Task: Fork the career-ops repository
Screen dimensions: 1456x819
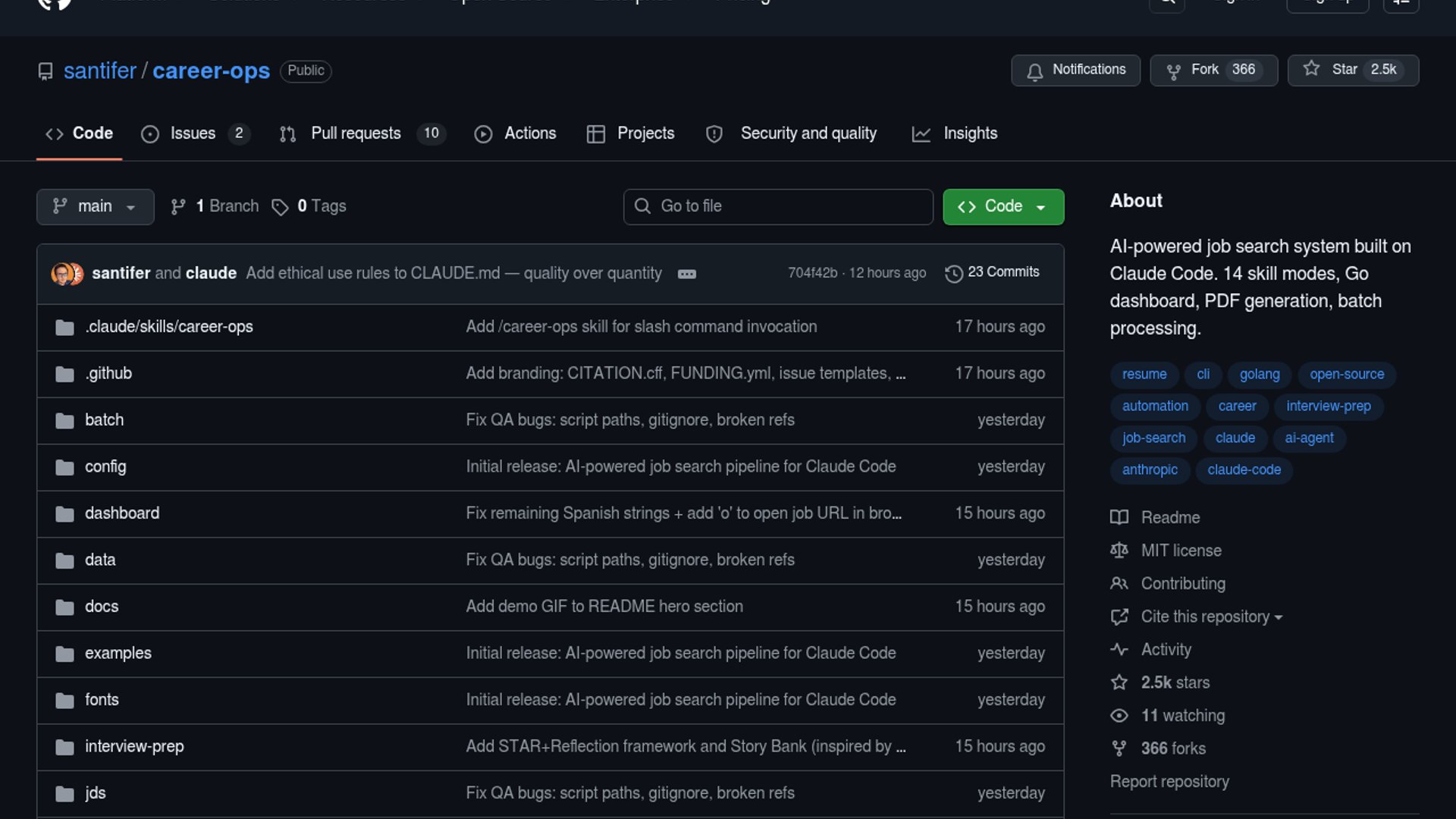Action: pyautogui.click(x=1213, y=70)
